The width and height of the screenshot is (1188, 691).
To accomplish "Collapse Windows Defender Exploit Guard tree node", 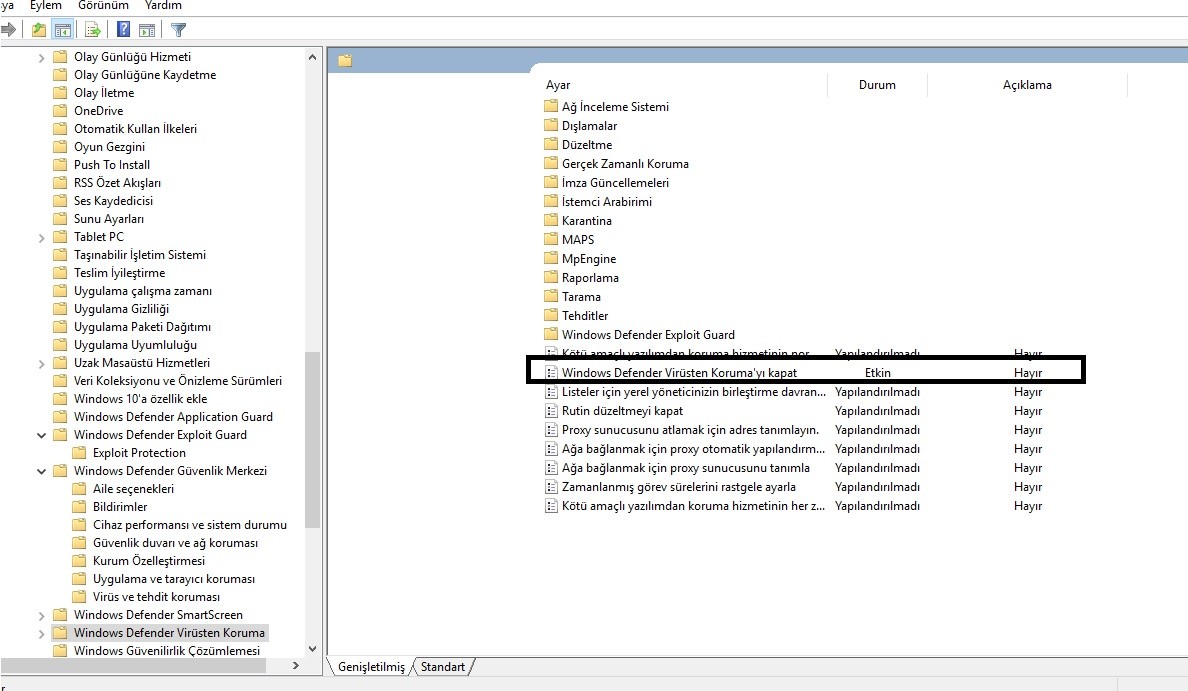I will pyautogui.click(x=42, y=435).
